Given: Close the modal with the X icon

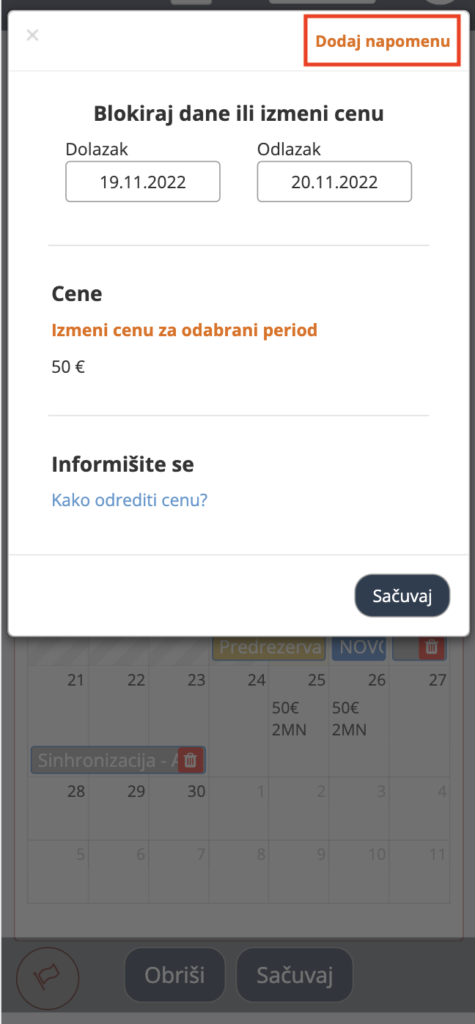Looking at the screenshot, I should point(32,35).
